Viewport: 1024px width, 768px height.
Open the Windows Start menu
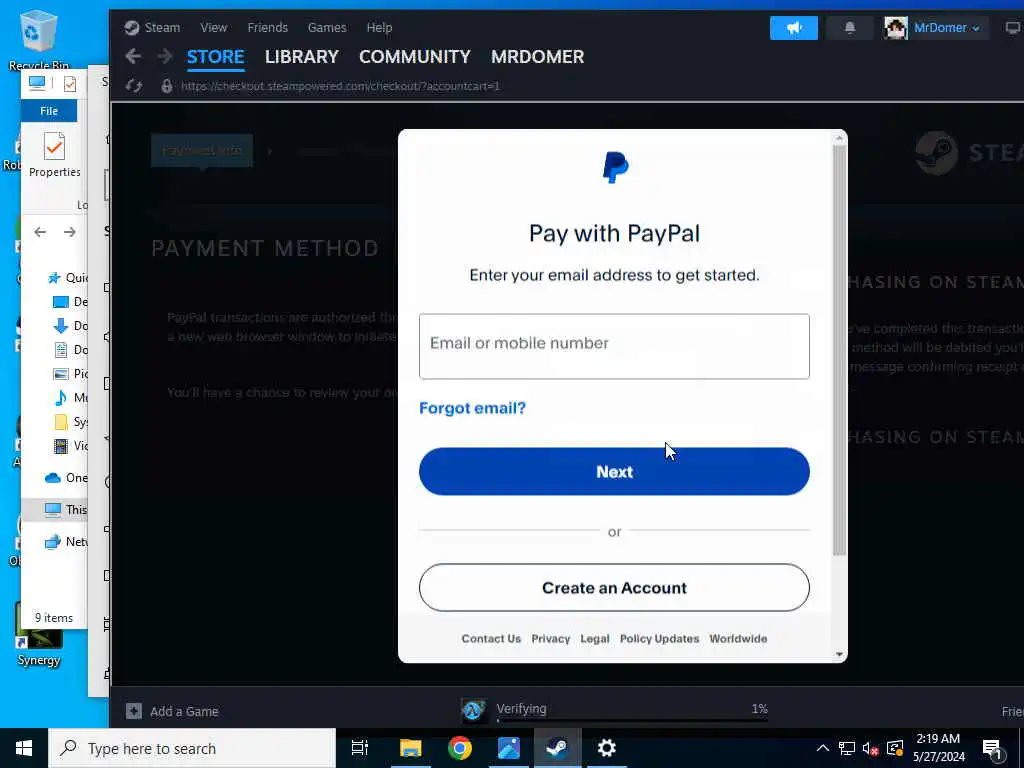24,748
